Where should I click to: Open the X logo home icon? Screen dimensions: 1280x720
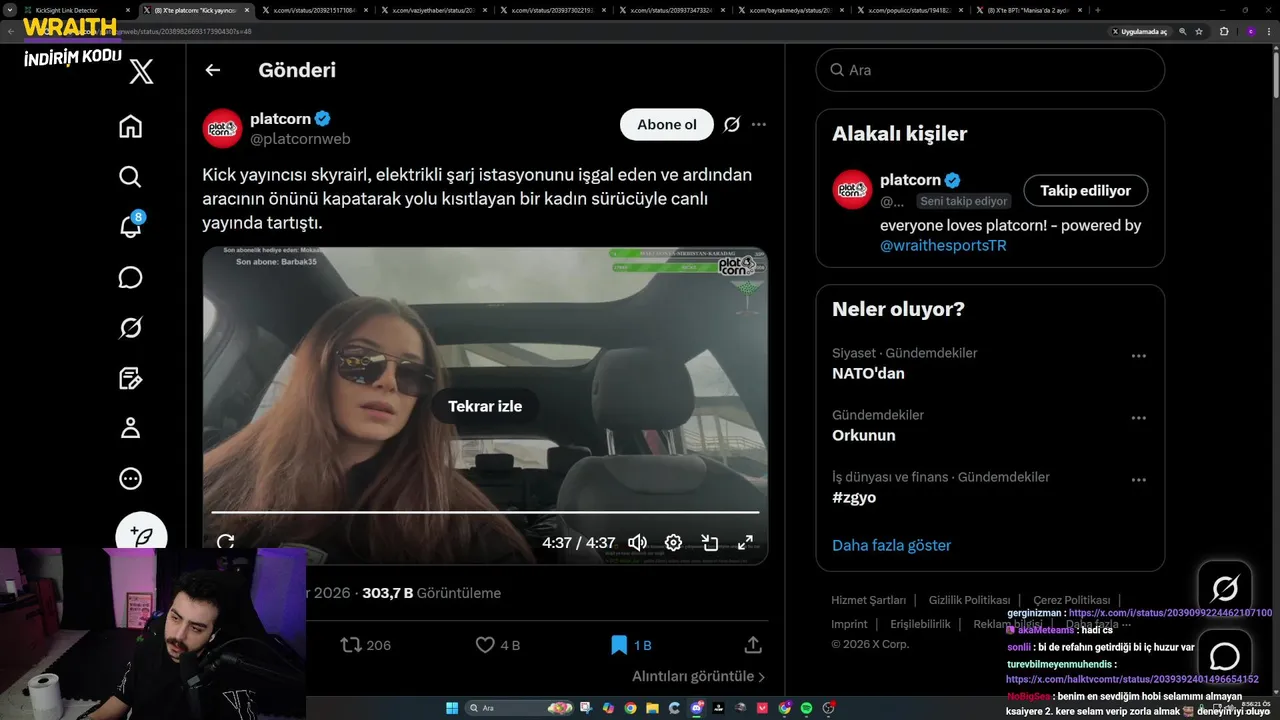142,71
